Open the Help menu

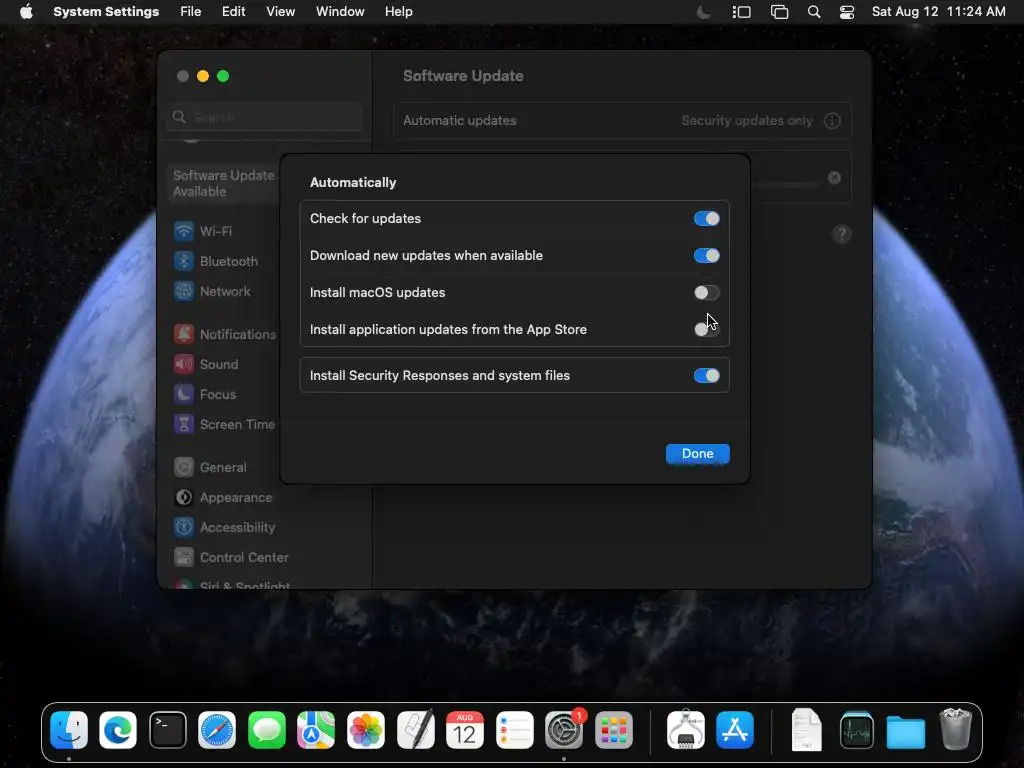click(398, 12)
